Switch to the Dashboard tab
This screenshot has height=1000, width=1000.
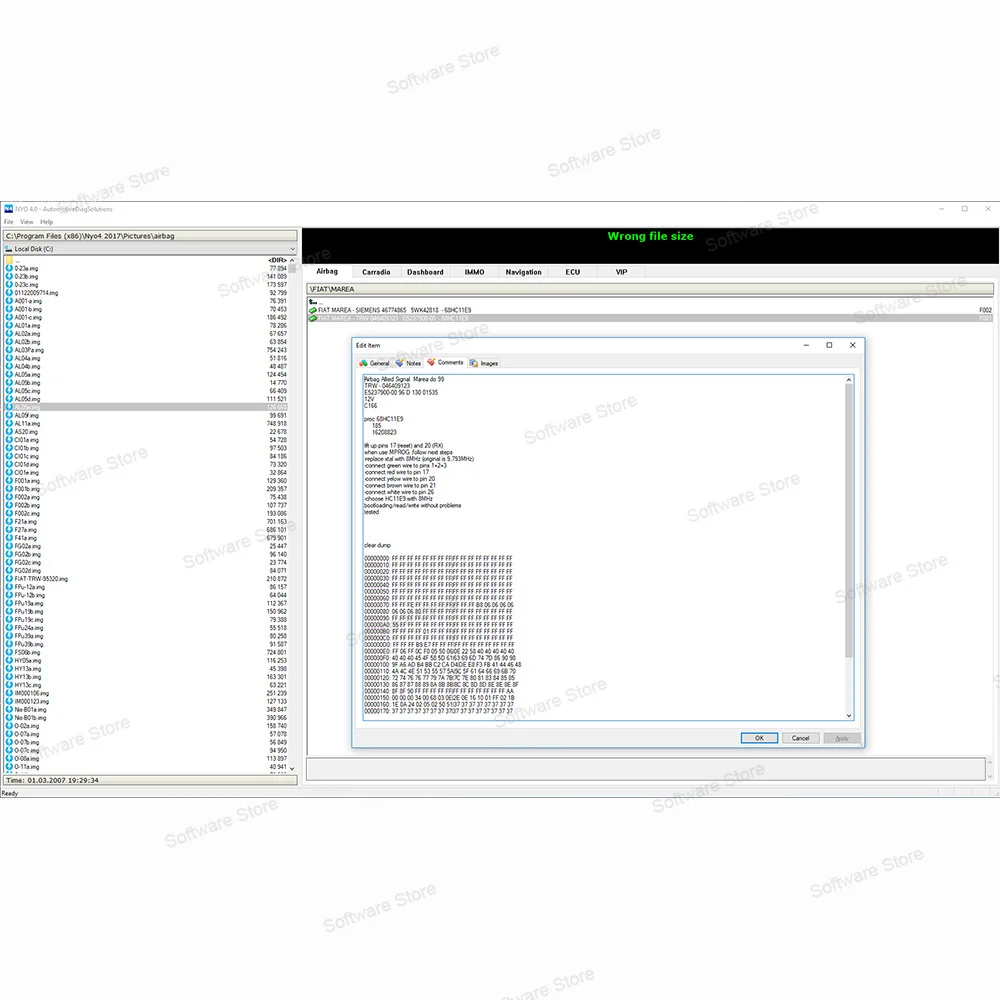(x=425, y=272)
